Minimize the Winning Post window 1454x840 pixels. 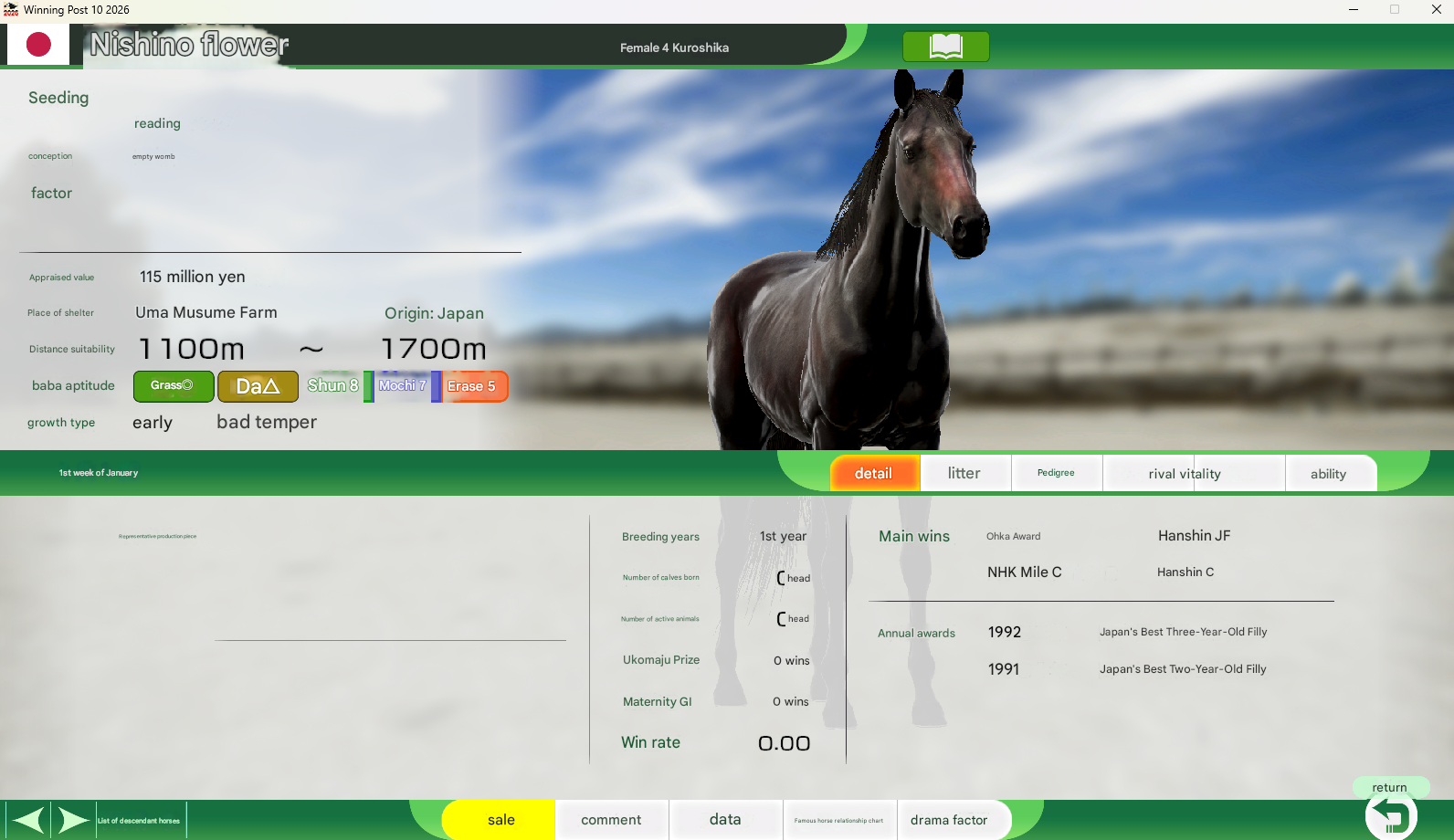click(x=1354, y=9)
